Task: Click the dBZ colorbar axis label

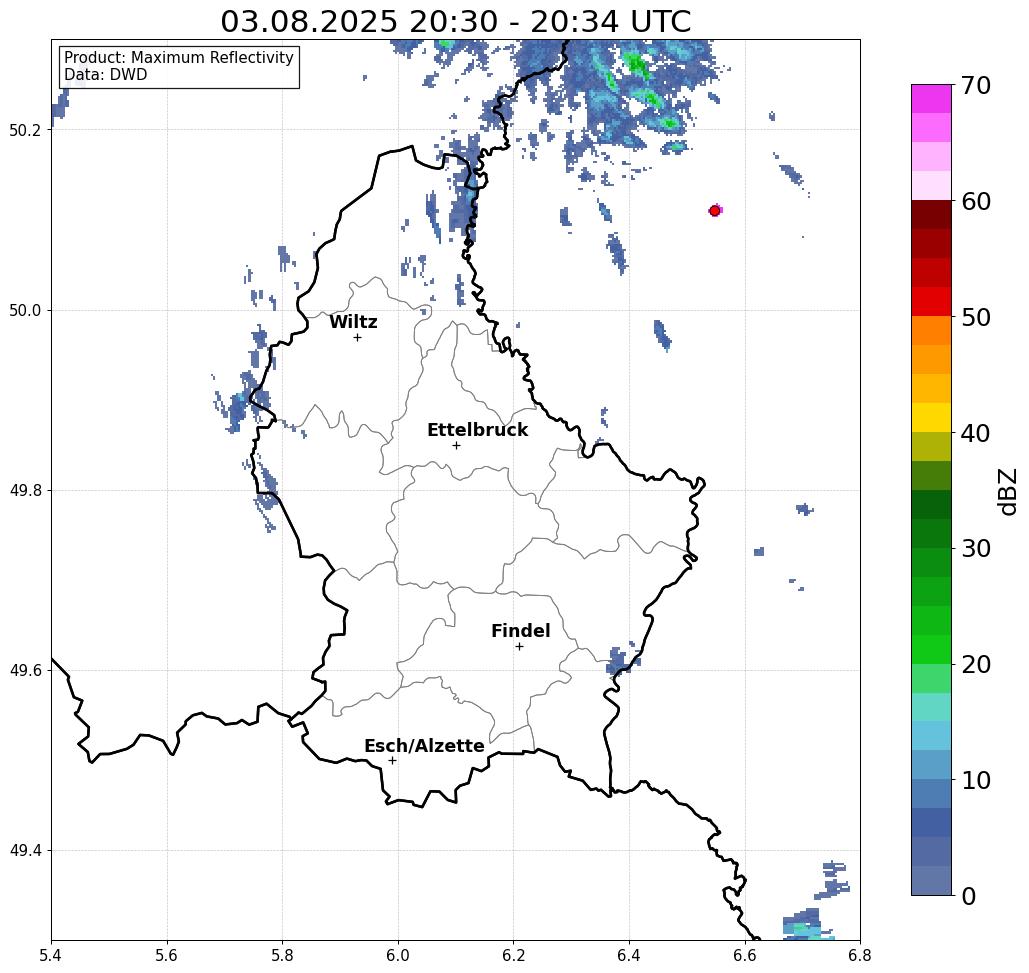Action: (1007, 491)
